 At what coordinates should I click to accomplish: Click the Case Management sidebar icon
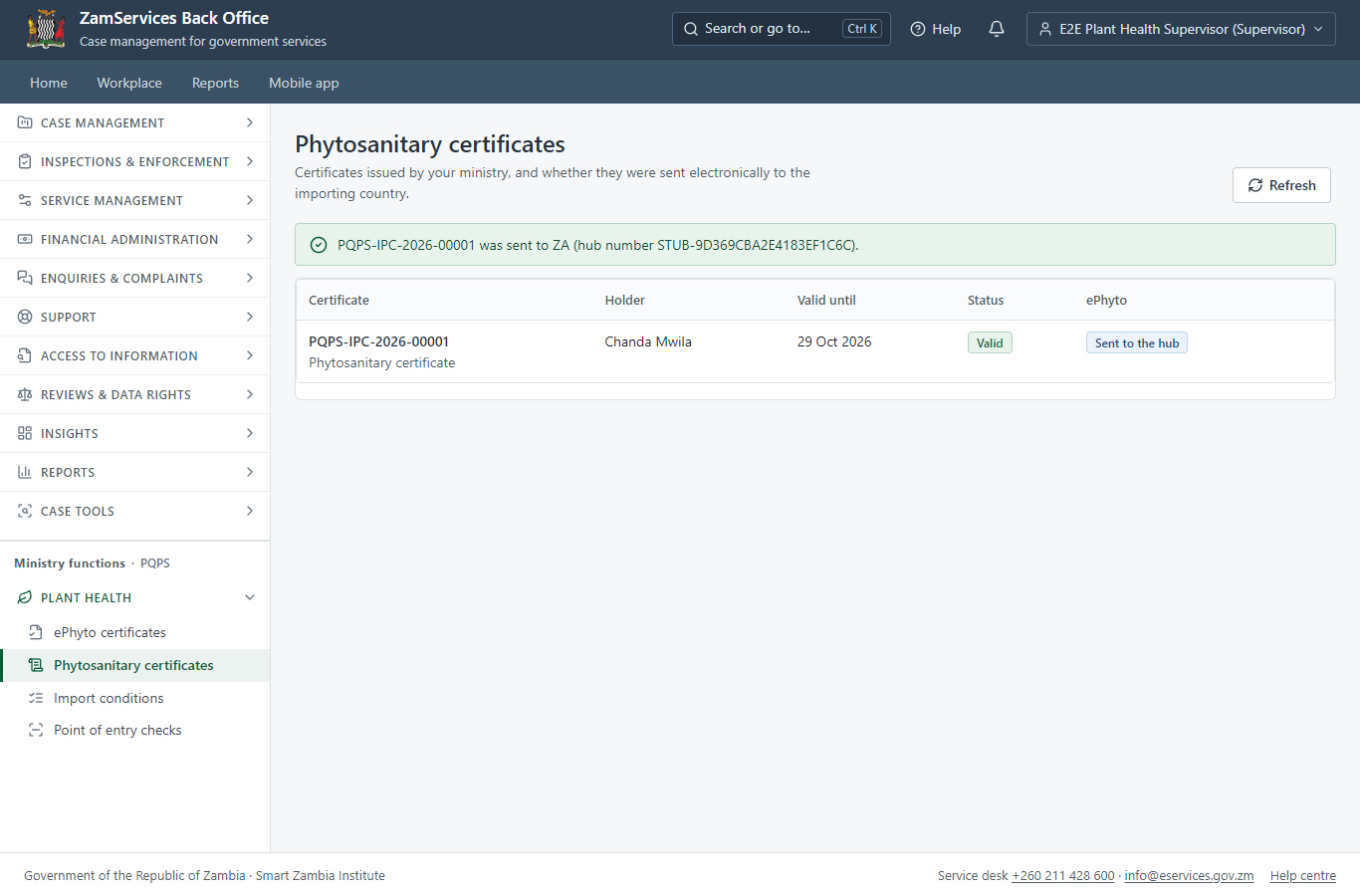coord(25,122)
